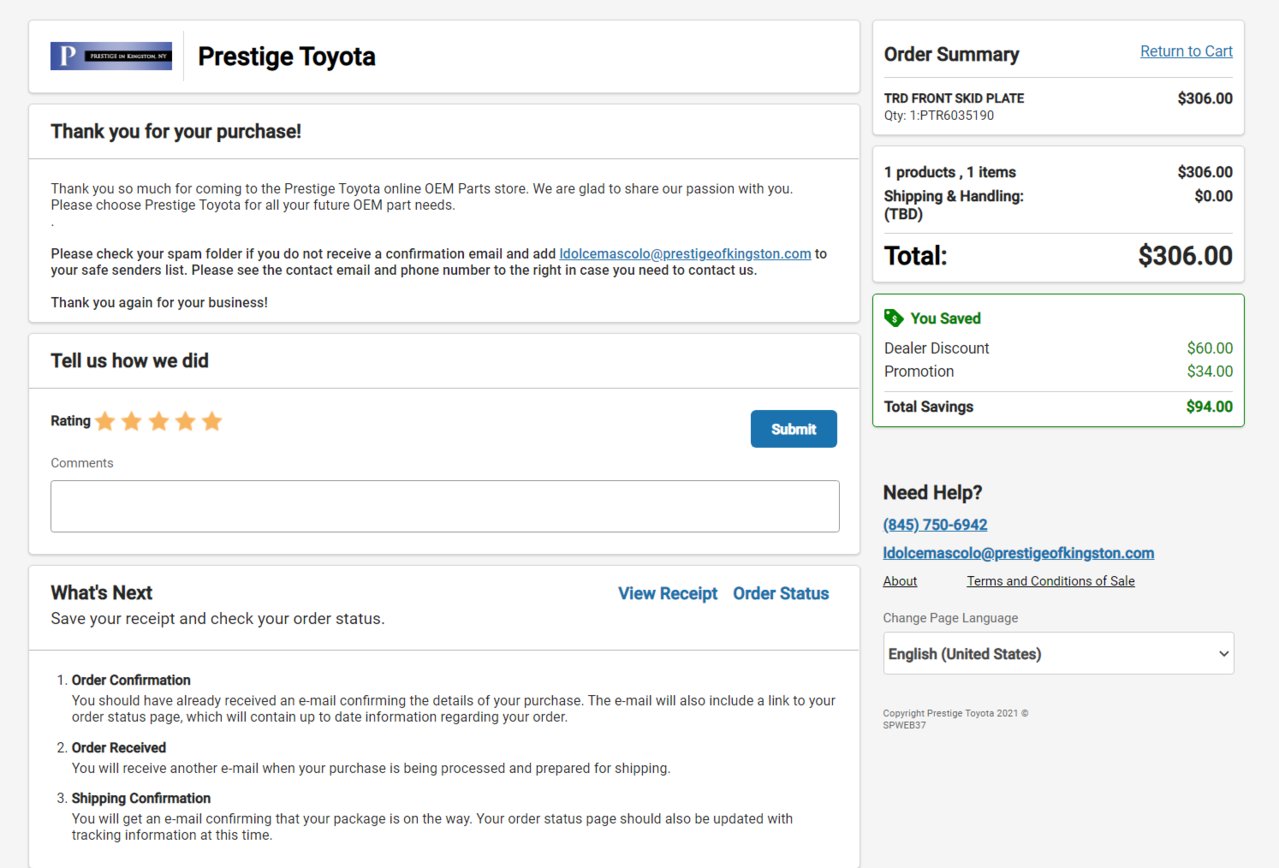Click the $306.00 order total amount
Screen dimensions: 1279x868
[x=1185, y=256]
